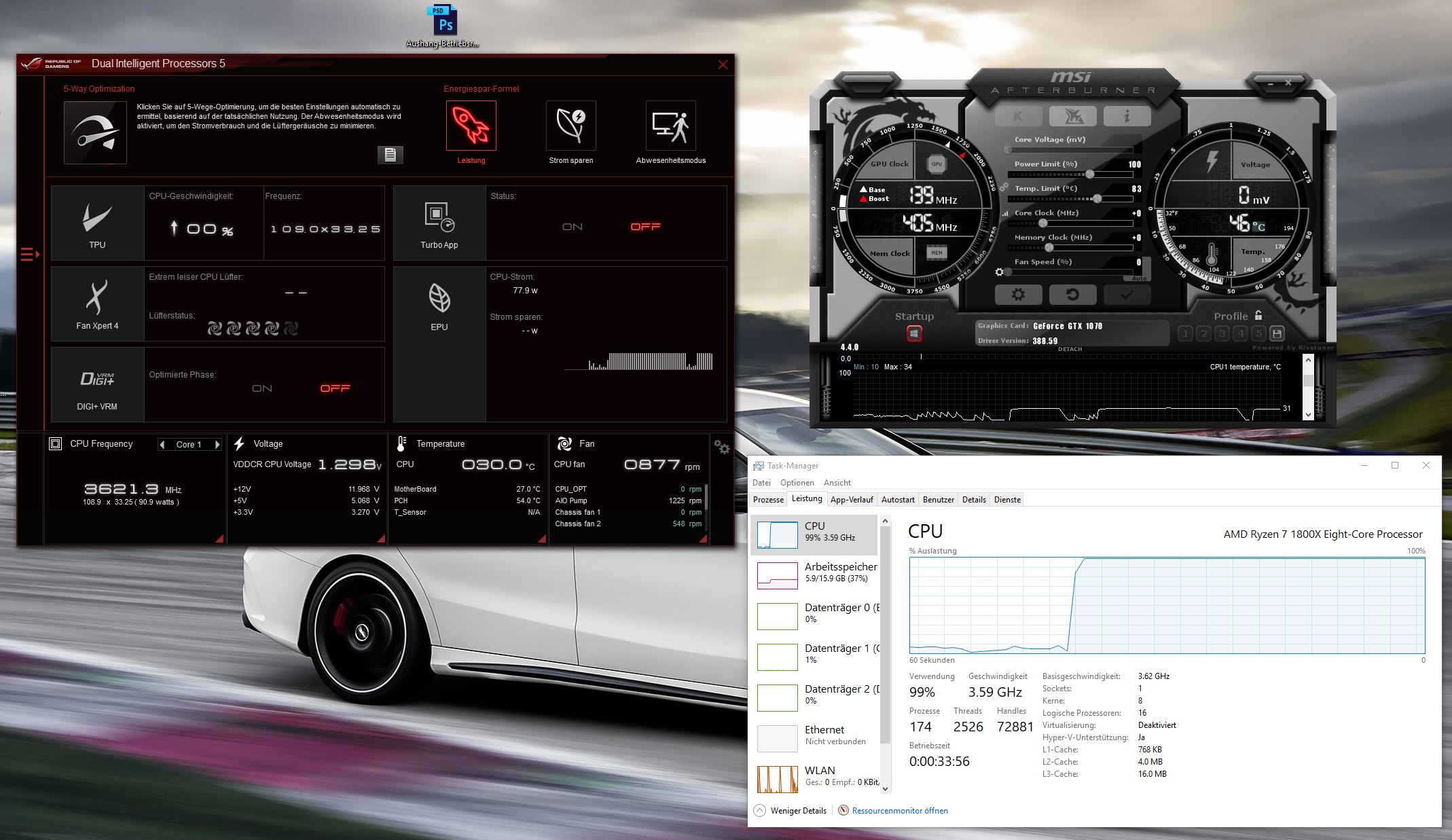Expand the left sidebar menu arrow
Image resolution: width=1452 pixels, height=840 pixels.
point(30,254)
